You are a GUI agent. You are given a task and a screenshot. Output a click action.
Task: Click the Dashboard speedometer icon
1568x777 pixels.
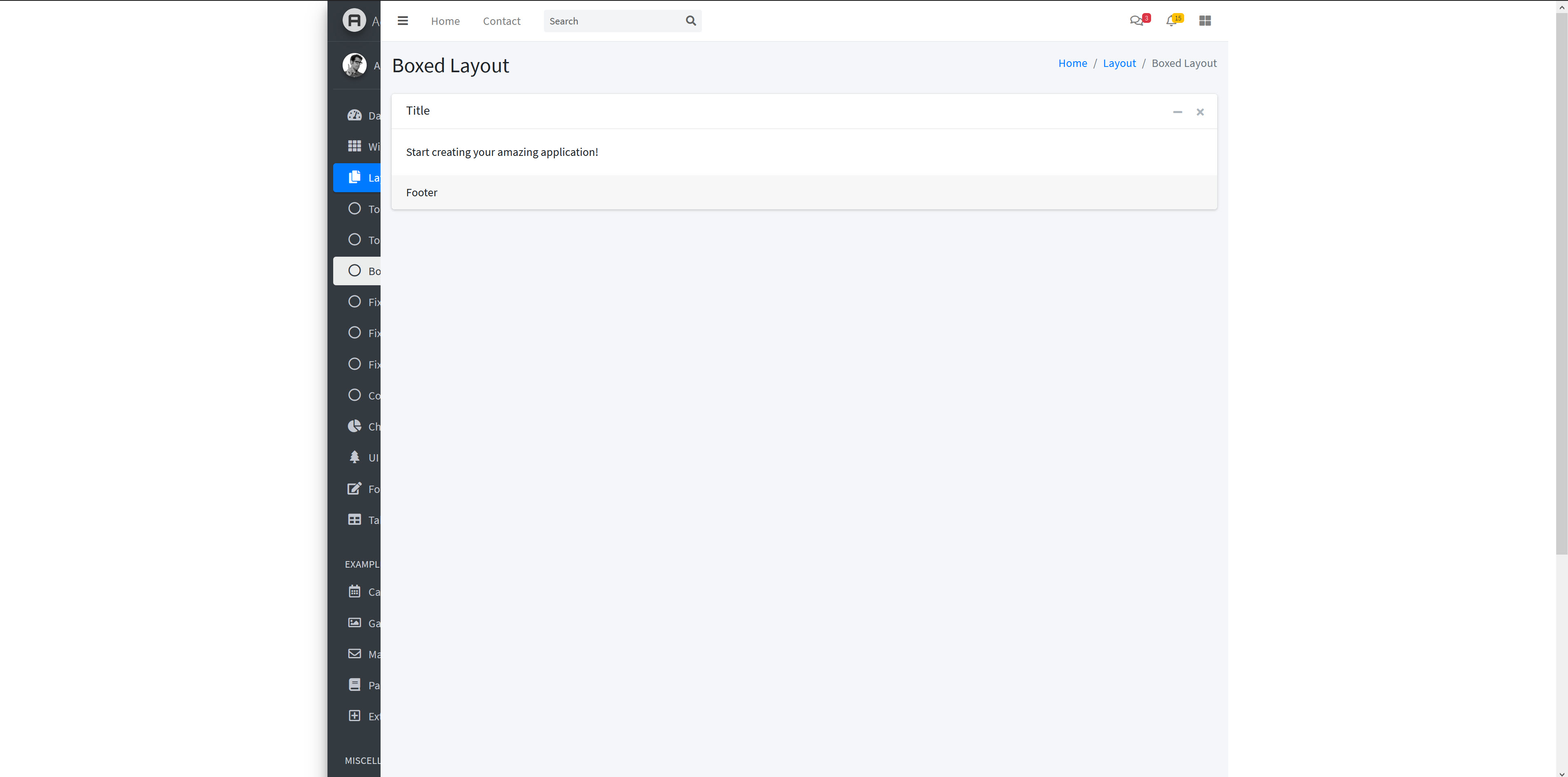354,115
